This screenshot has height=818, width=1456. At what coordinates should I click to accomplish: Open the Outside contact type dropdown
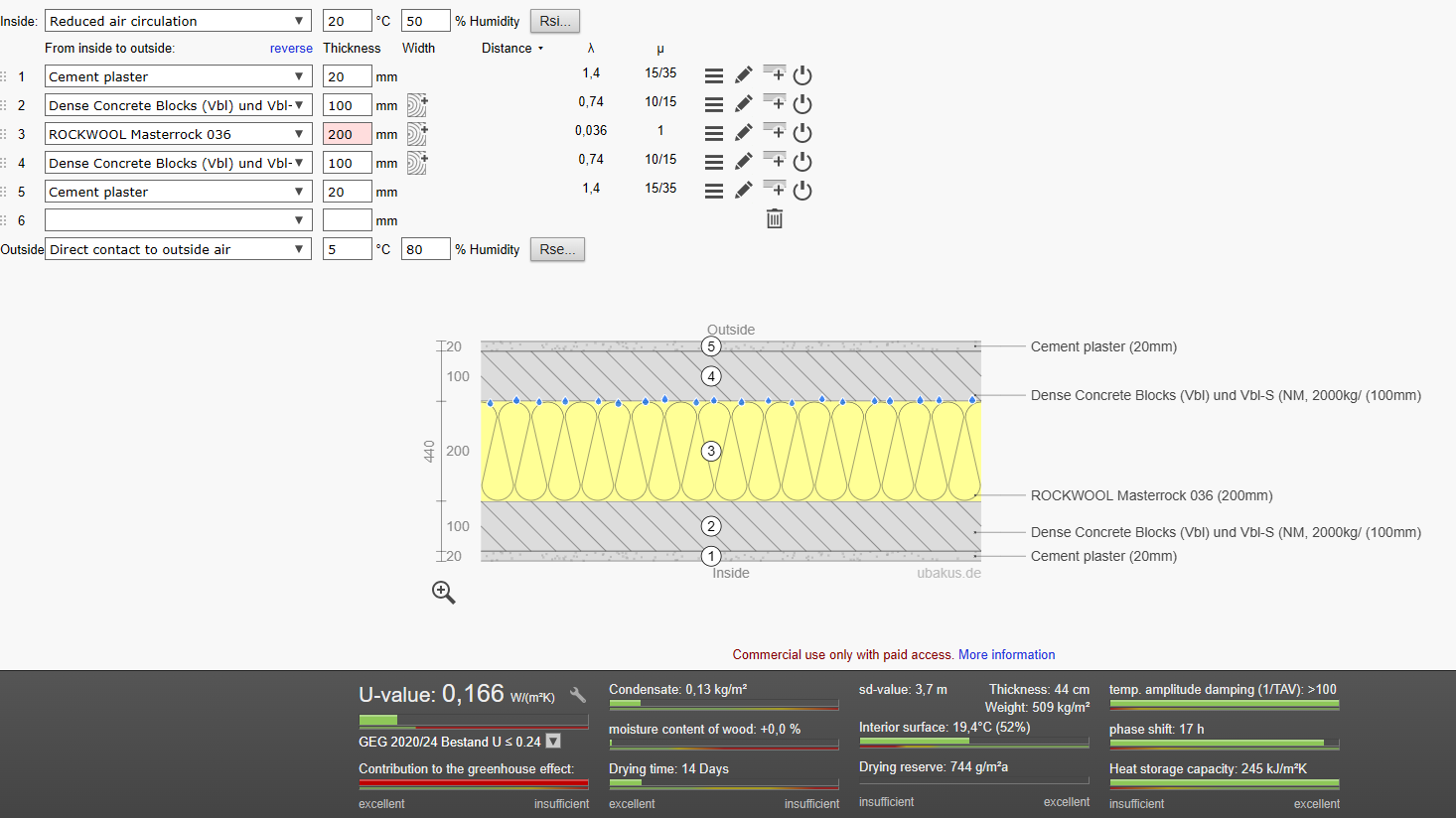[178, 249]
